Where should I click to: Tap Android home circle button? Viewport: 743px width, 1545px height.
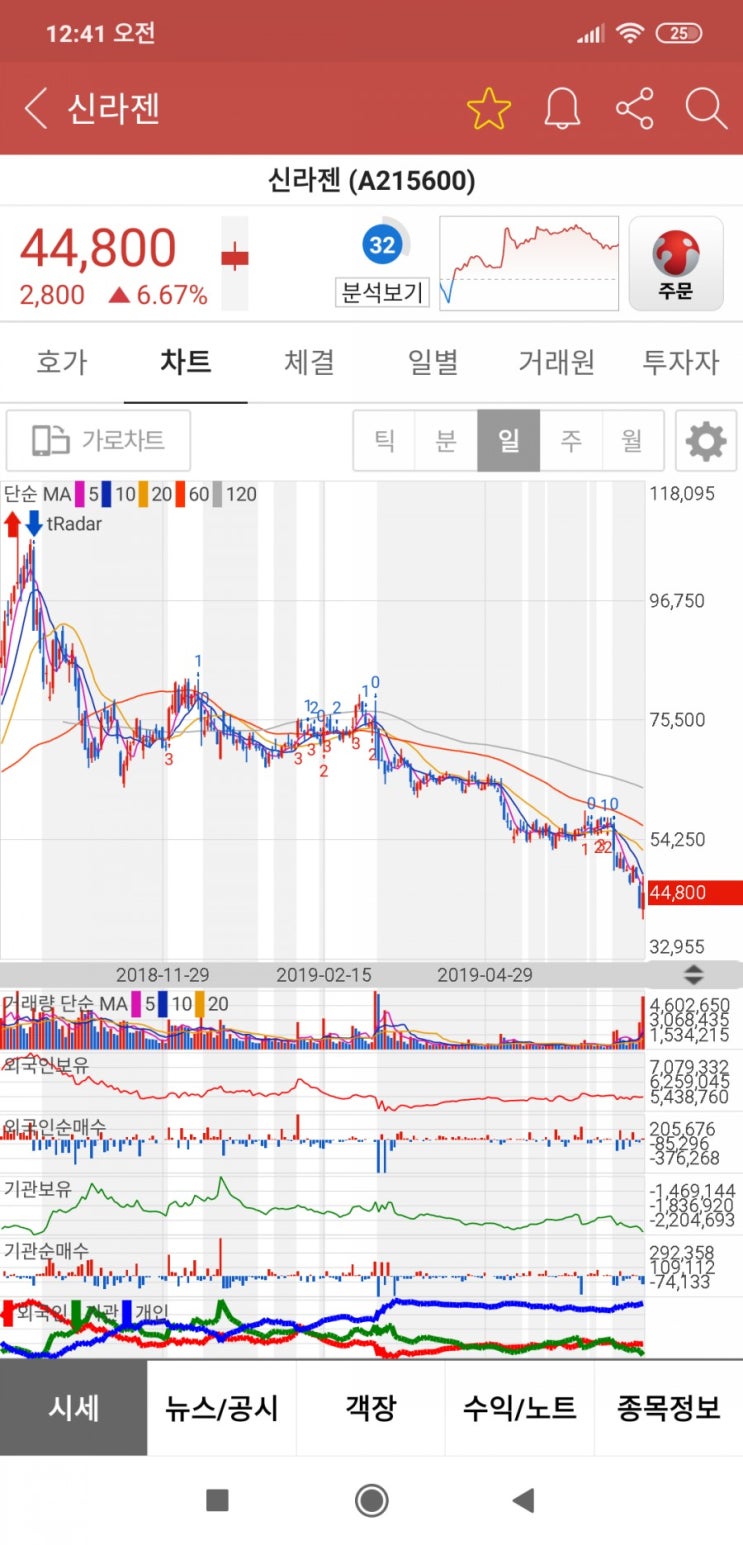371,1500
